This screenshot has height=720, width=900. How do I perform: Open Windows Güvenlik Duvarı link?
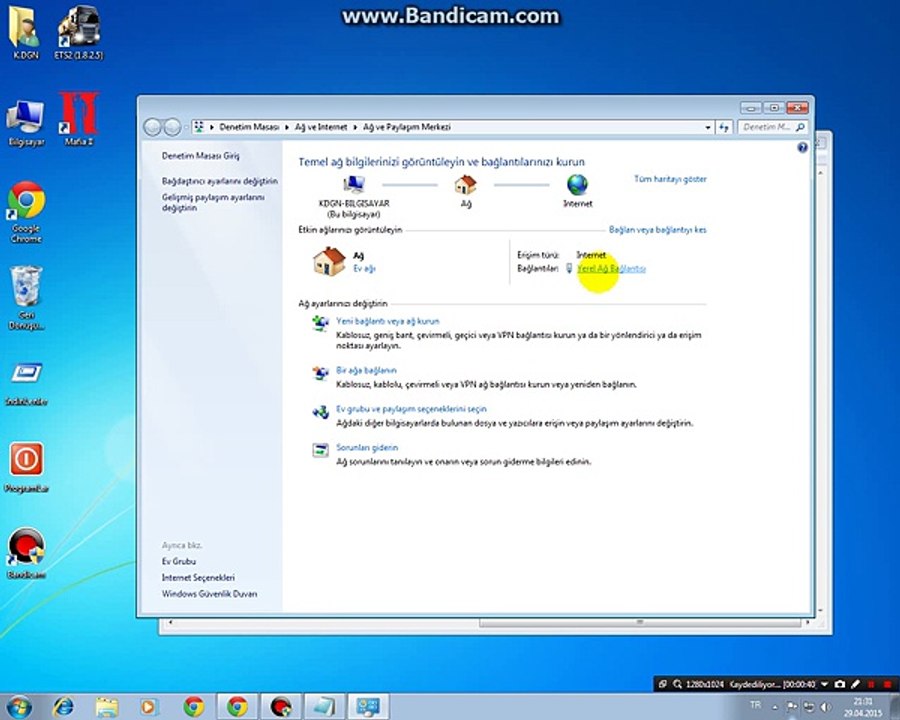(x=209, y=594)
